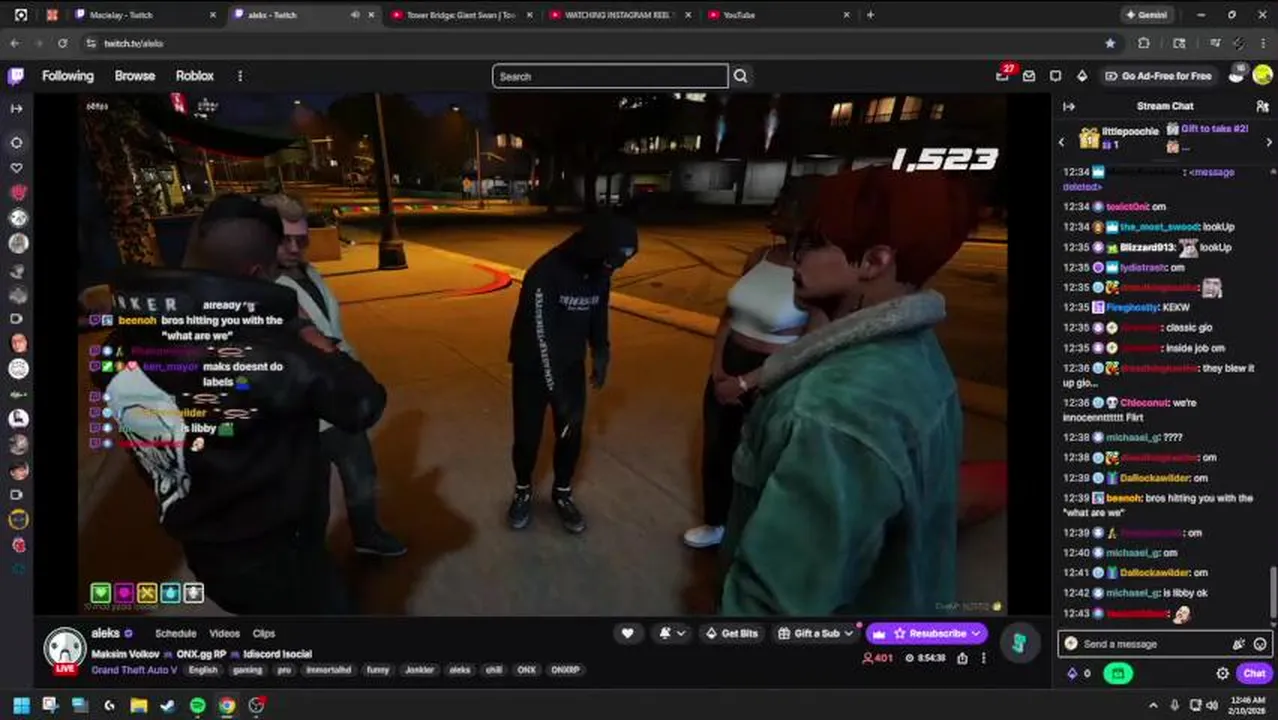Click the channel points balance icon
This screenshot has width=1278, height=720.
click(1078, 674)
